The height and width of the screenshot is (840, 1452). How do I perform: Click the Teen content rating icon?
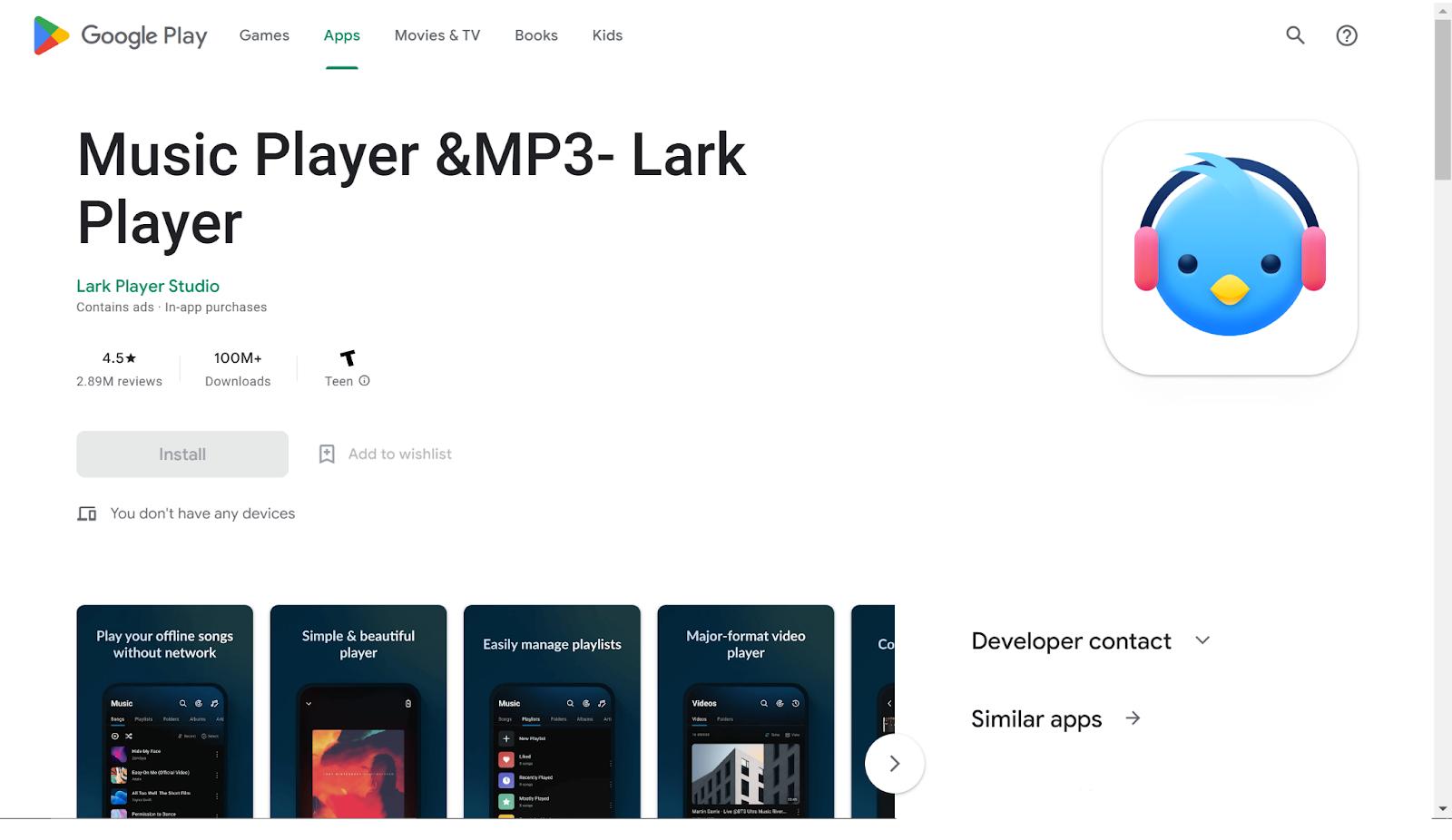348,358
